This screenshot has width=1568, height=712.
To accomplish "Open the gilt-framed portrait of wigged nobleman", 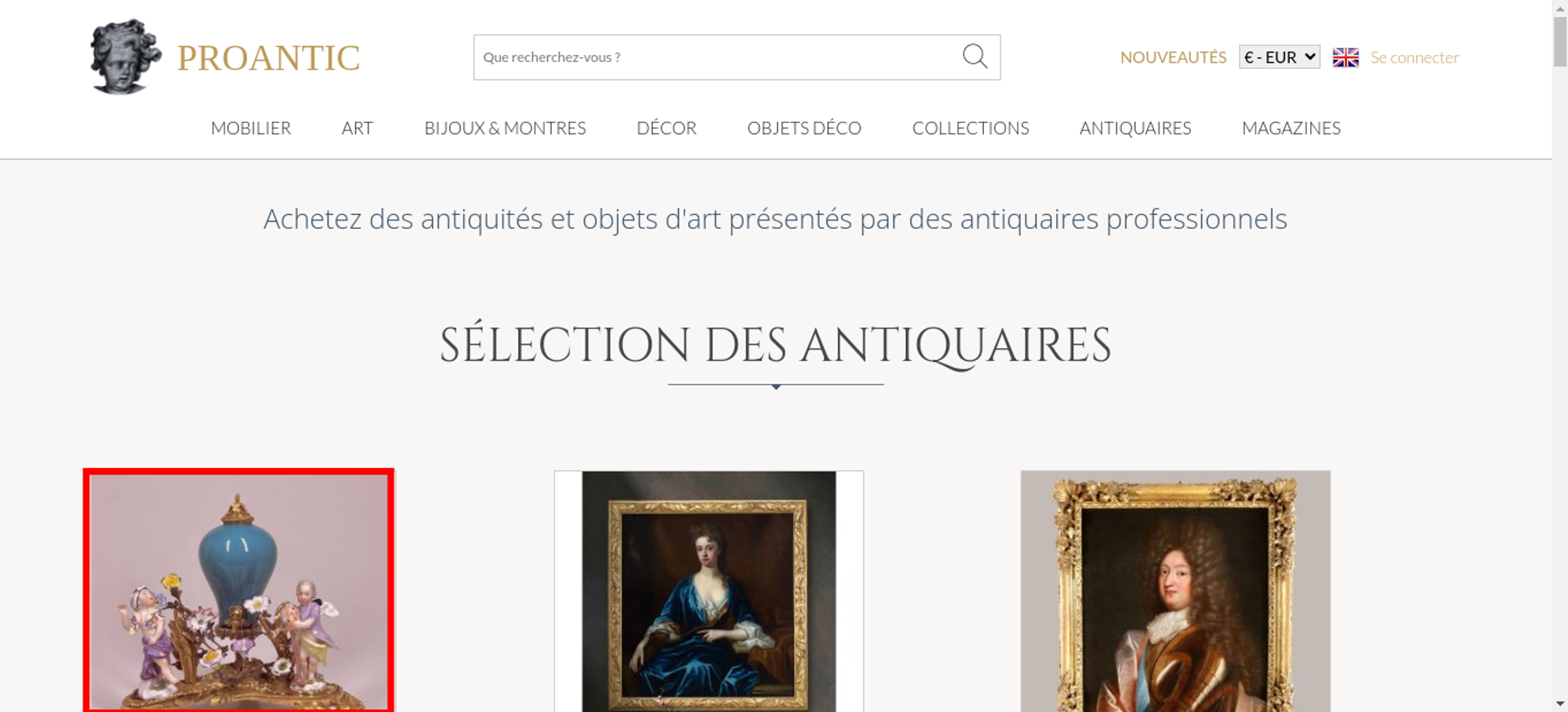I will pos(1175,591).
